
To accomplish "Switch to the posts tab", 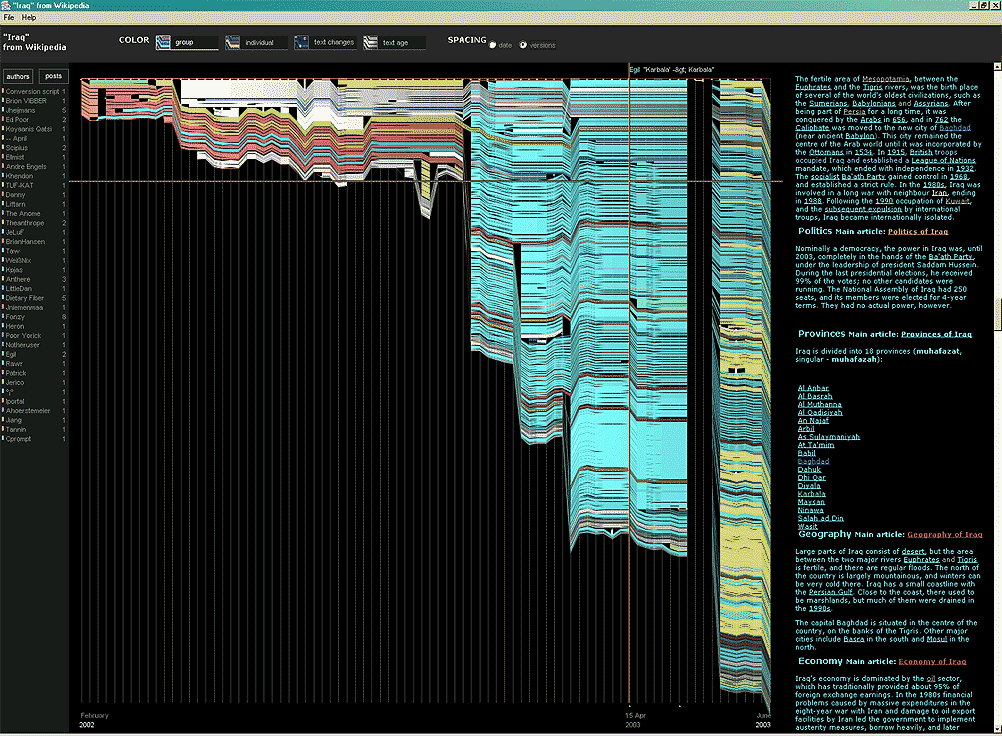I will (52, 75).
